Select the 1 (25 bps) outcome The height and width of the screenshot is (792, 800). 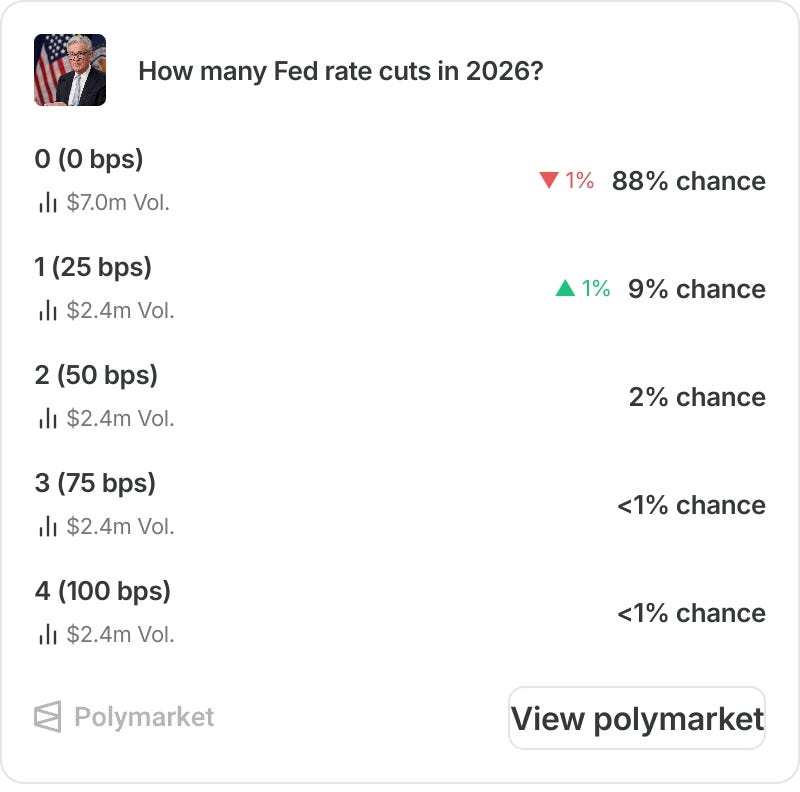93,267
